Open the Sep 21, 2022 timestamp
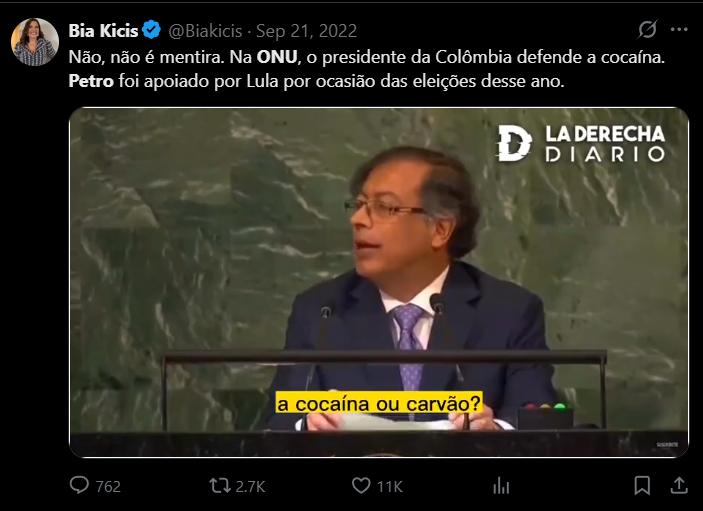The height and width of the screenshot is (511, 703). [x=306, y=31]
